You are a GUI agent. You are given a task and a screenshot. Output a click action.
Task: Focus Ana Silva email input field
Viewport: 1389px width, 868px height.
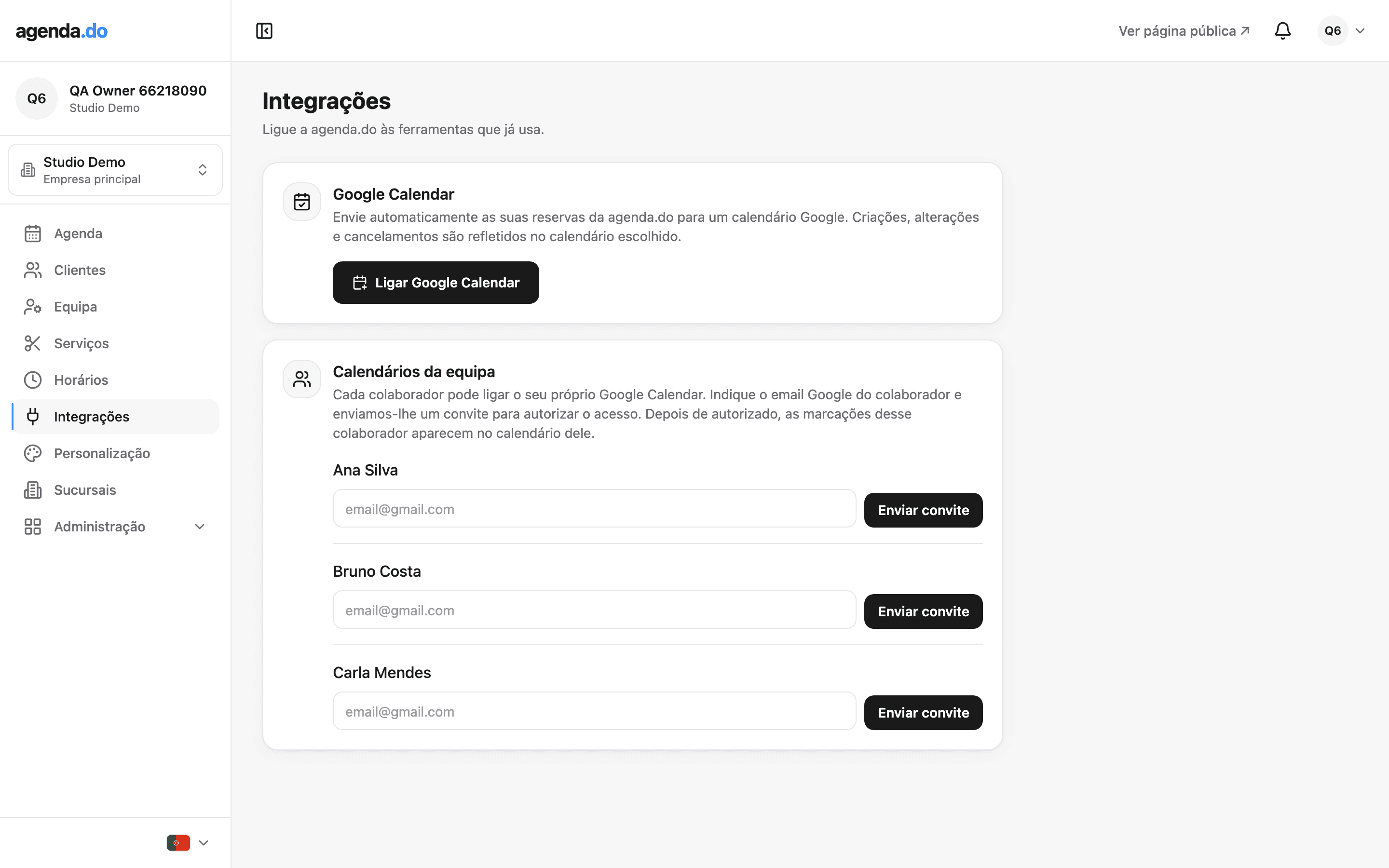[594, 509]
